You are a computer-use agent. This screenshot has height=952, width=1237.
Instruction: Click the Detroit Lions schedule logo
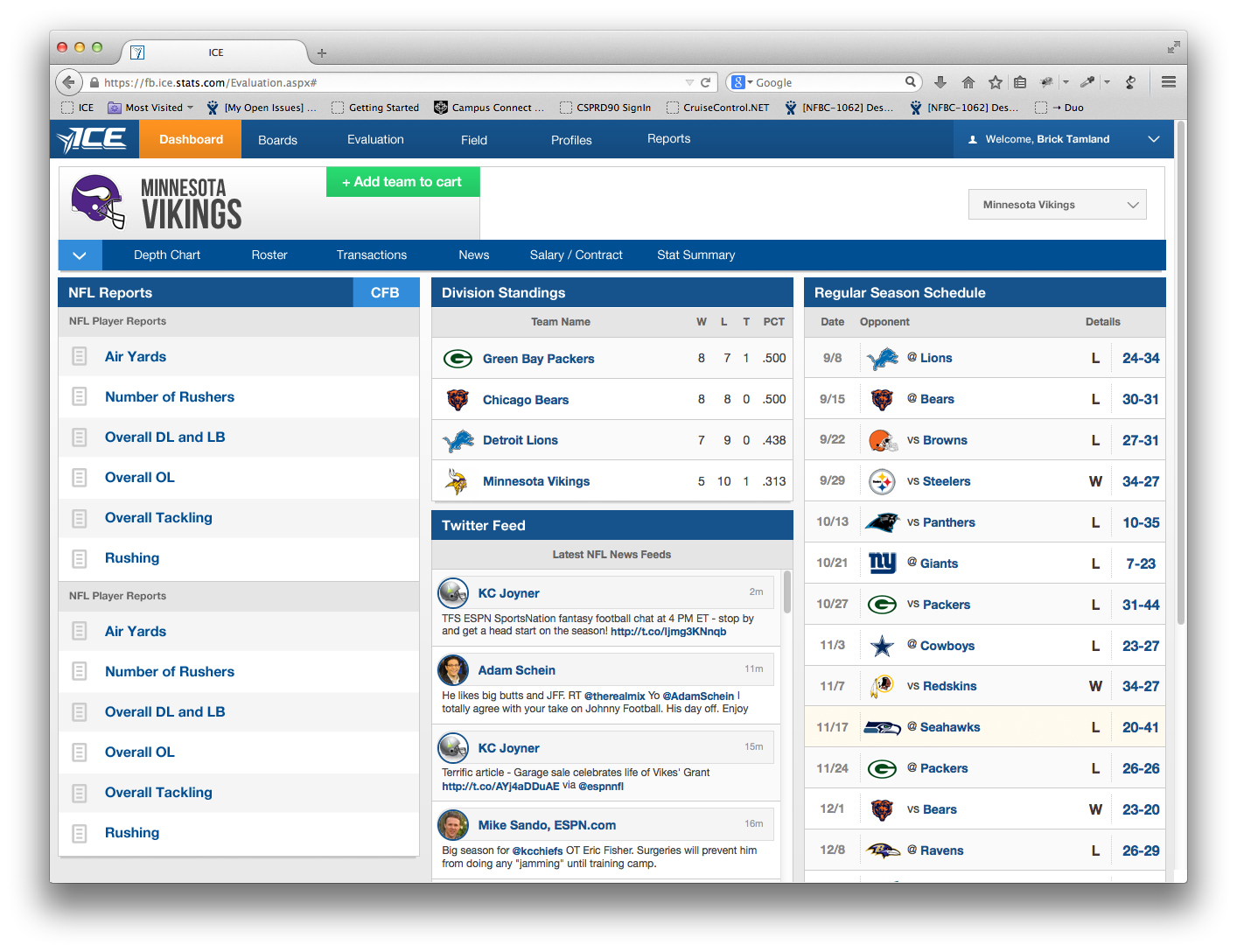point(882,359)
